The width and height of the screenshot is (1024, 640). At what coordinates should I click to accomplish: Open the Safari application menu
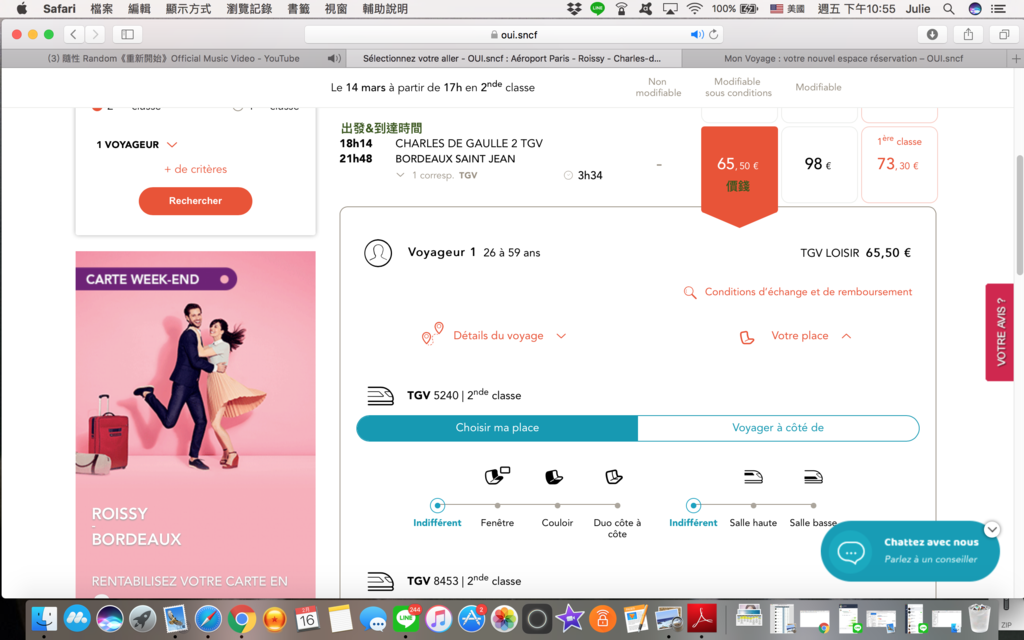[59, 8]
